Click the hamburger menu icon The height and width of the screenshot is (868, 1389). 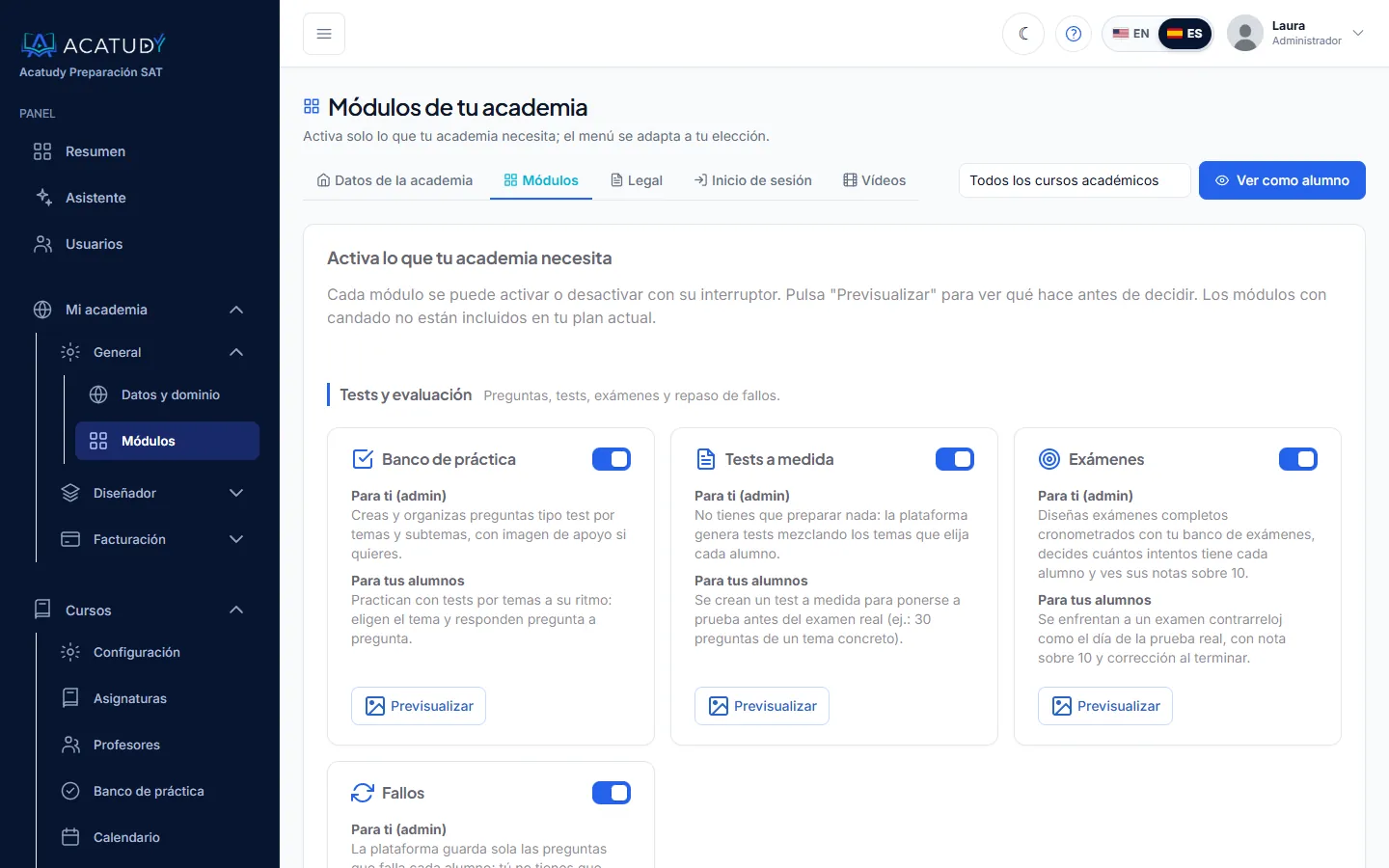[324, 34]
